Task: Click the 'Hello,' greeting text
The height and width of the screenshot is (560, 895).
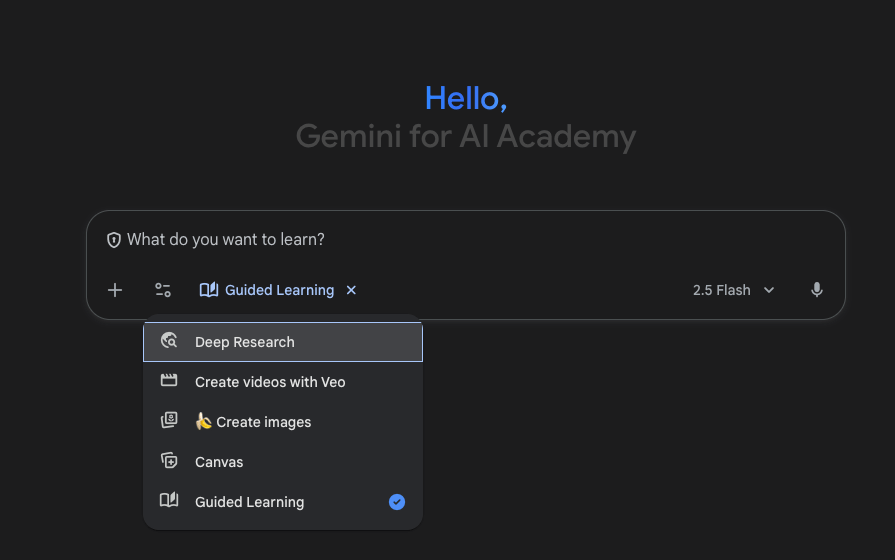Action: 466,98
